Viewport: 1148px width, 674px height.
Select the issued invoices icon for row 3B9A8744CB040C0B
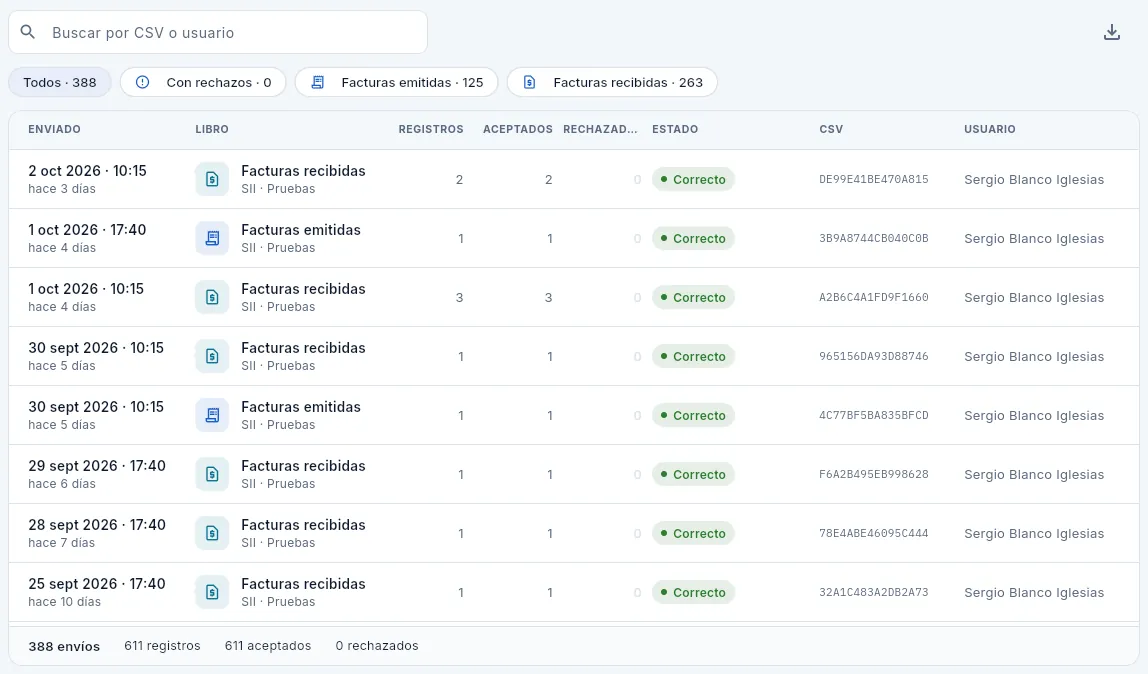[x=212, y=239]
